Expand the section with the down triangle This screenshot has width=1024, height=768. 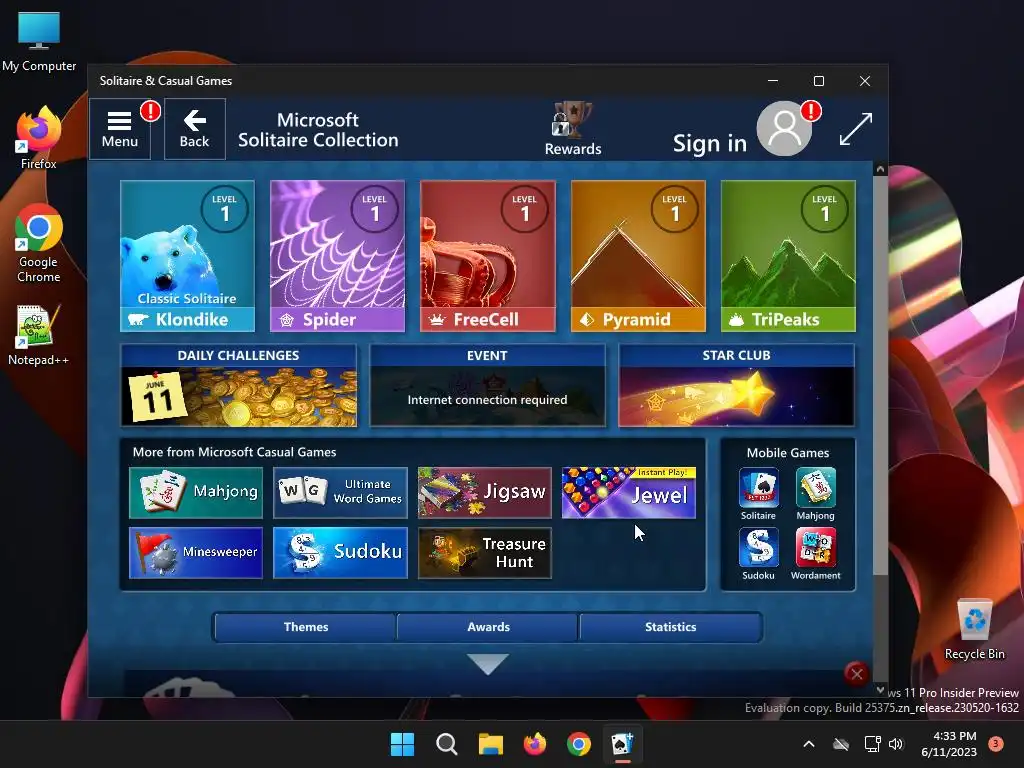(488, 664)
